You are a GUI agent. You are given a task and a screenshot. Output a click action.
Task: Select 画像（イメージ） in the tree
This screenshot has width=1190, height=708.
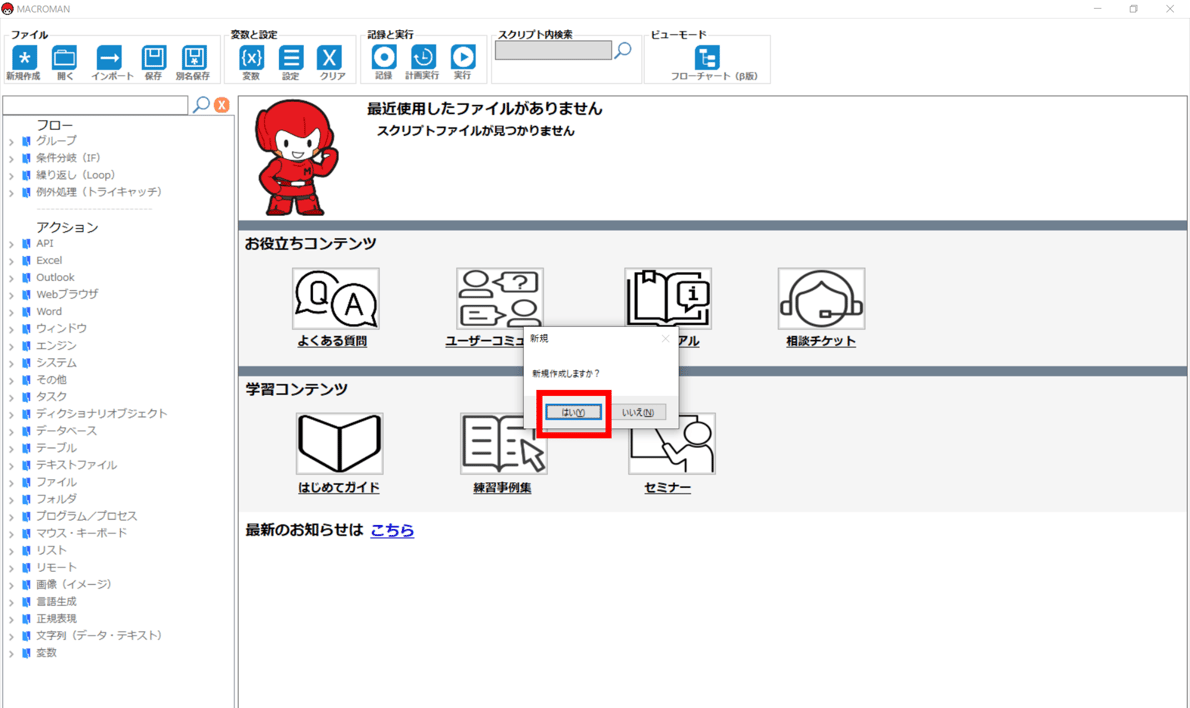point(74,584)
